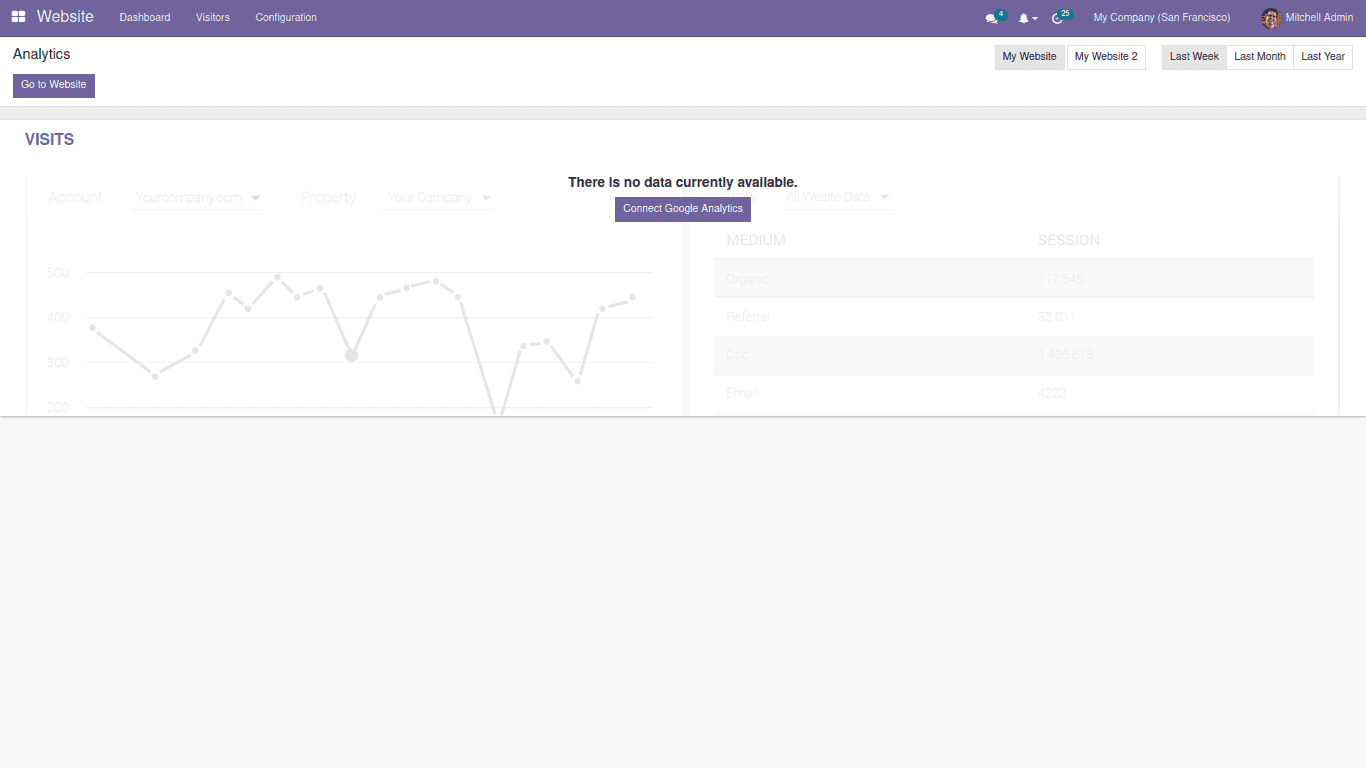Click the Website app title
1366x768 pixels.
[x=65, y=17]
